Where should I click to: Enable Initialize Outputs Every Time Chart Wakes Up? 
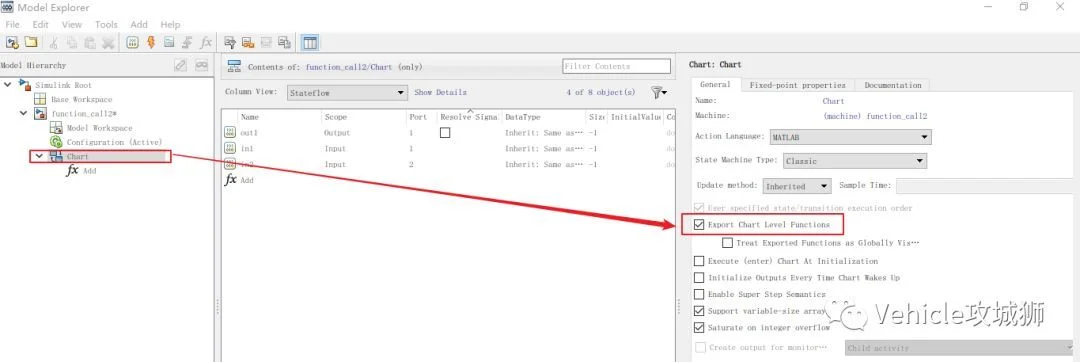point(700,278)
